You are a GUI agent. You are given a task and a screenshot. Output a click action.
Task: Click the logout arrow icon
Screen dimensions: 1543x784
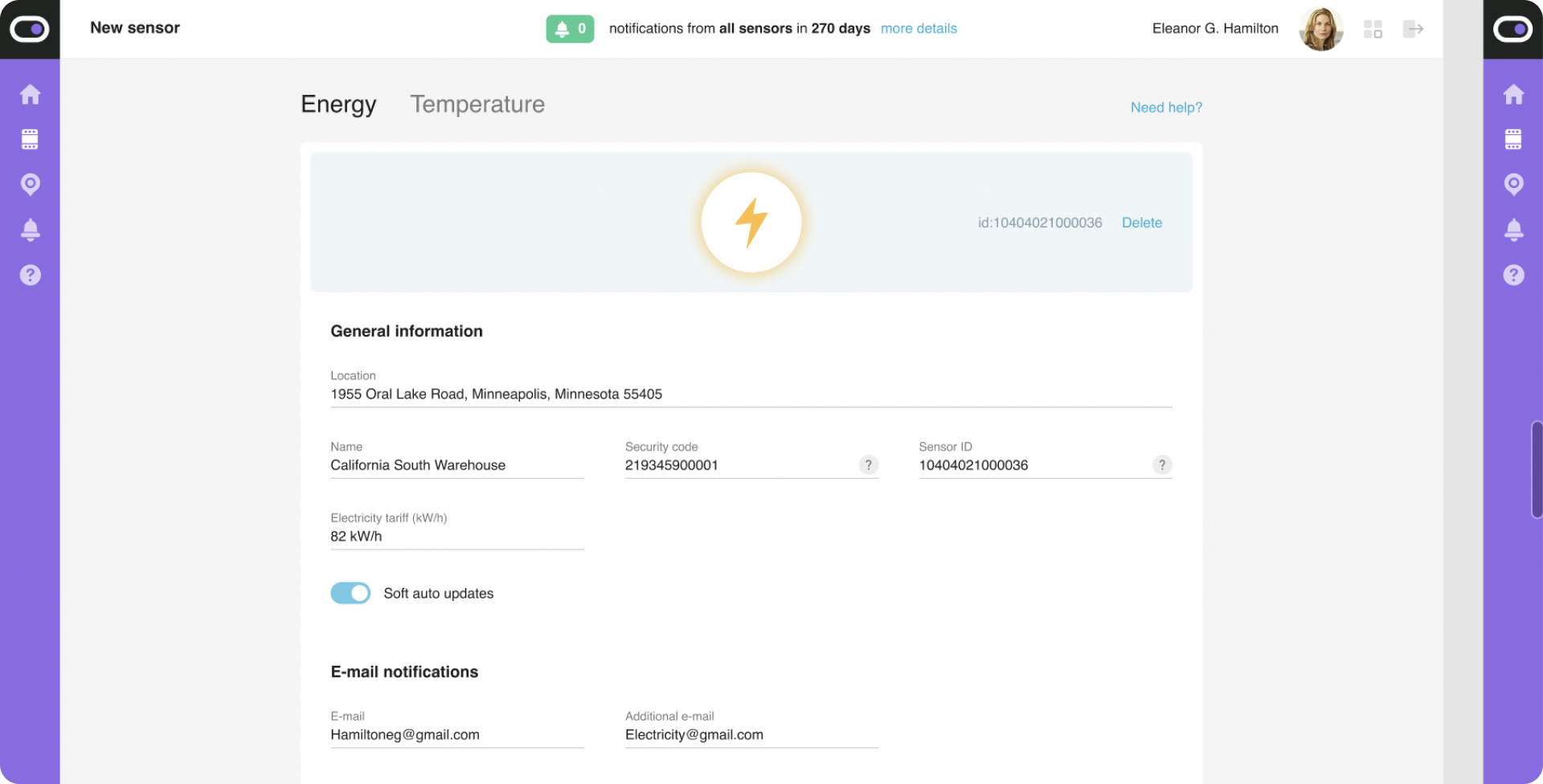point(1413,29)
